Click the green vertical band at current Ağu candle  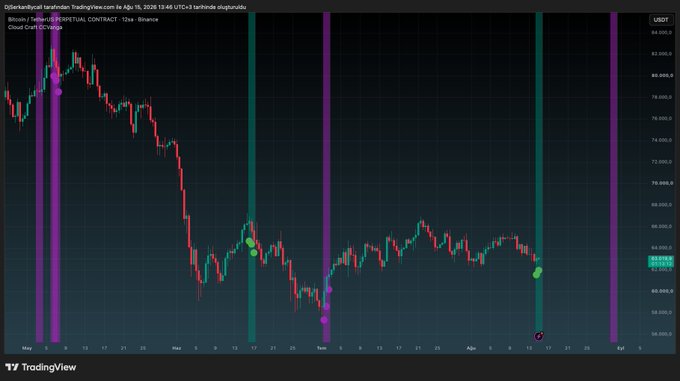(539, 177)
